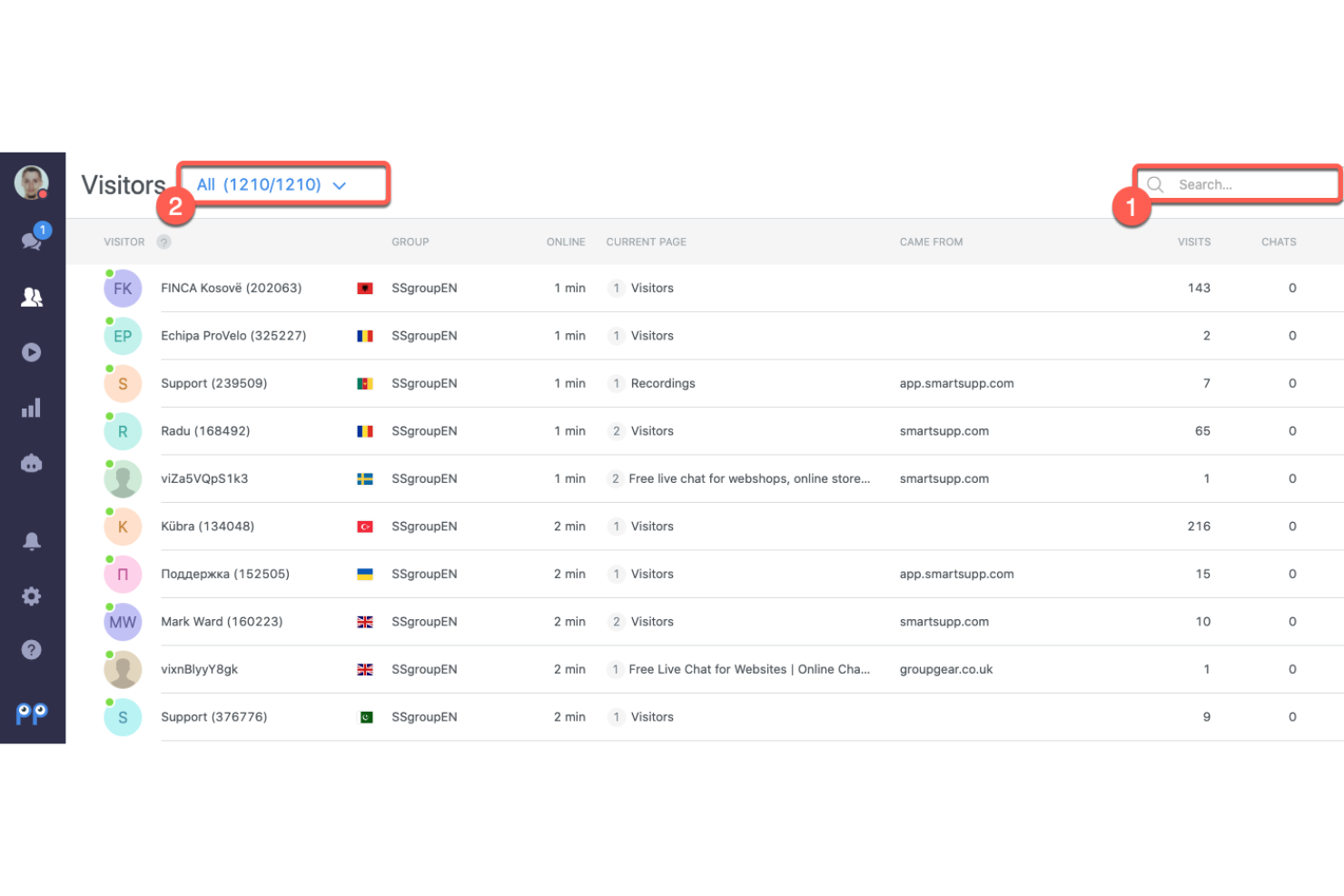Click visits count 143
The height and width of the screenshot is (896, 1344).
tap(1199, 288)
